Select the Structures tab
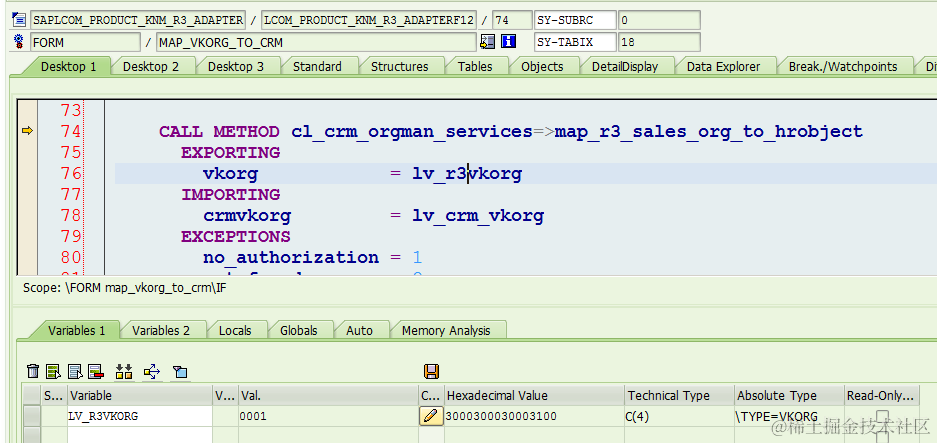The image size is (937, 443). tap(399, 66)
